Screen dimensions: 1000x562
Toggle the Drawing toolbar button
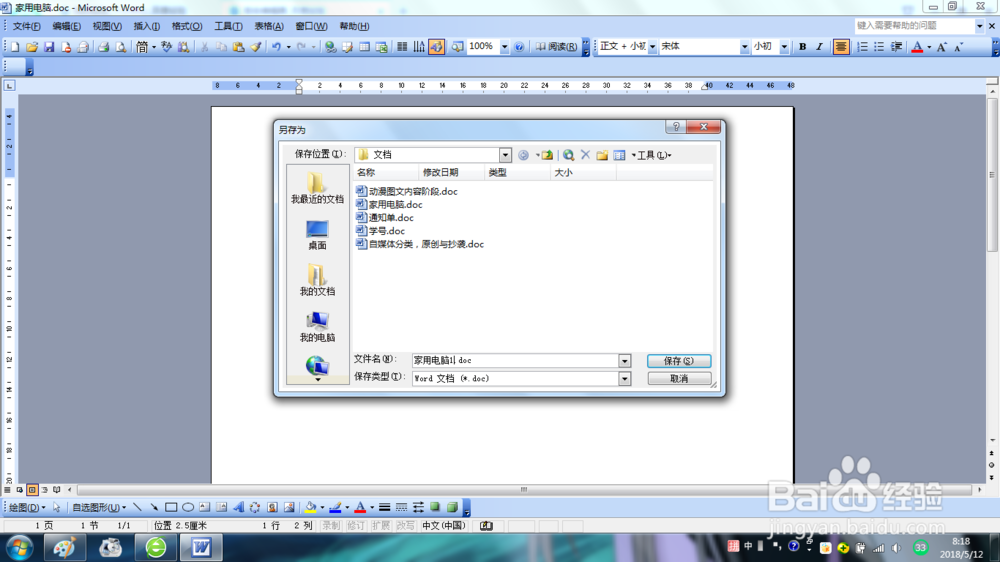click(436, 47)
